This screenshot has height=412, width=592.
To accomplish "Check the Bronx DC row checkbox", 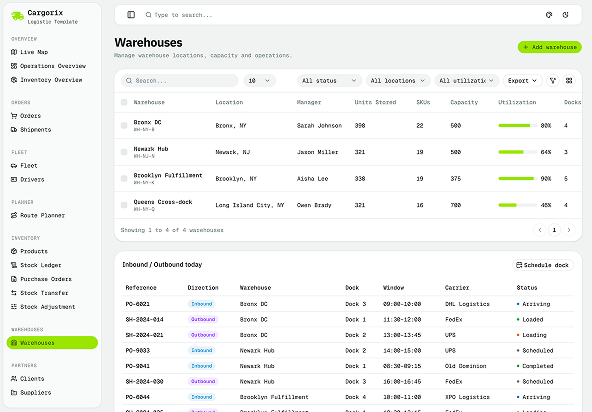I will pyautogui.click(x=124, y=125).
